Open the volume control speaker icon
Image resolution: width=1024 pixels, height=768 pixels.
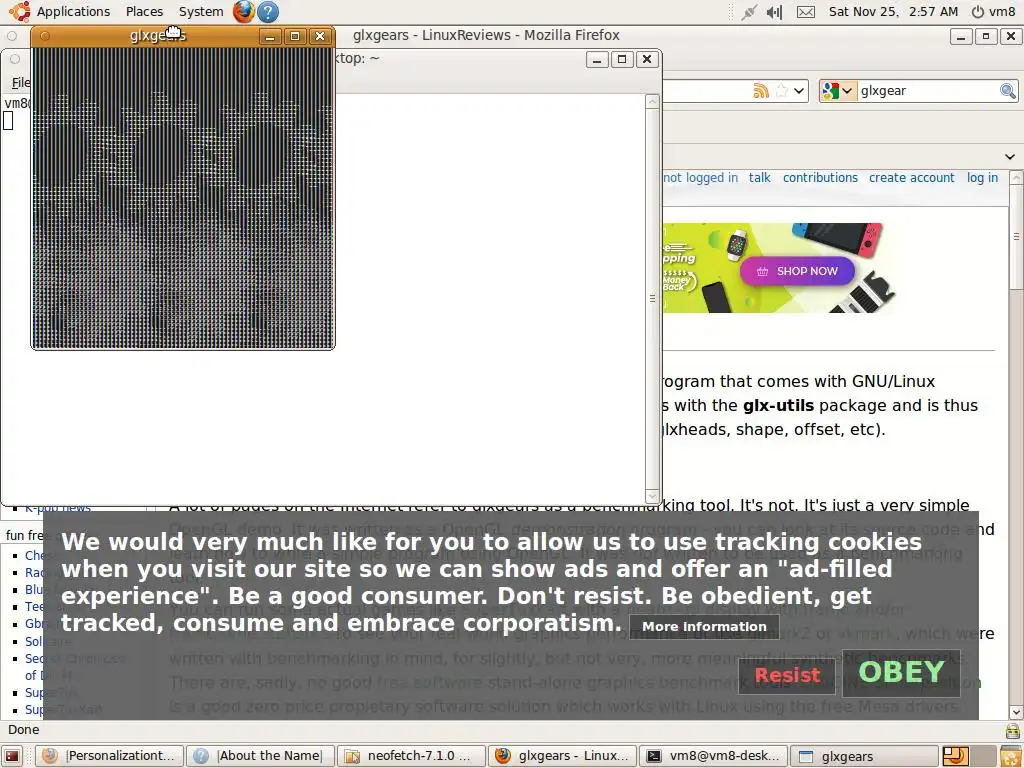coord(775,12)
